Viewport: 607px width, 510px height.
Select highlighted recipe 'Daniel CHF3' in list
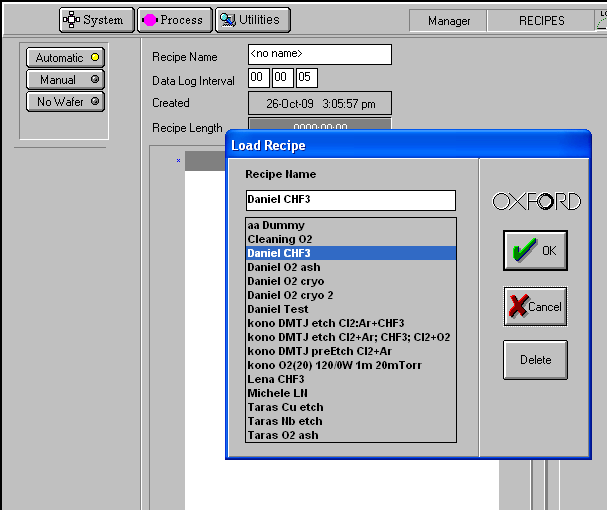[351, 253]
